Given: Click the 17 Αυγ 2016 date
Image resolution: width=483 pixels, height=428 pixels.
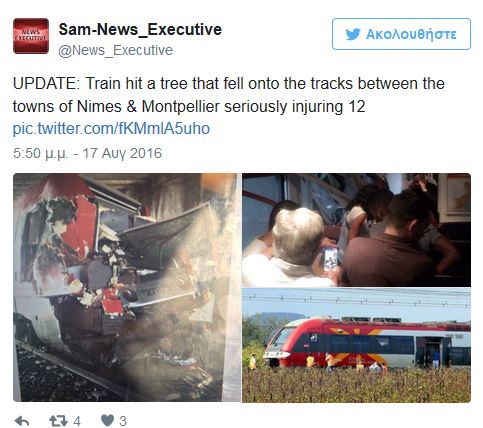Looking at the screenshot, I should point(122,153).
